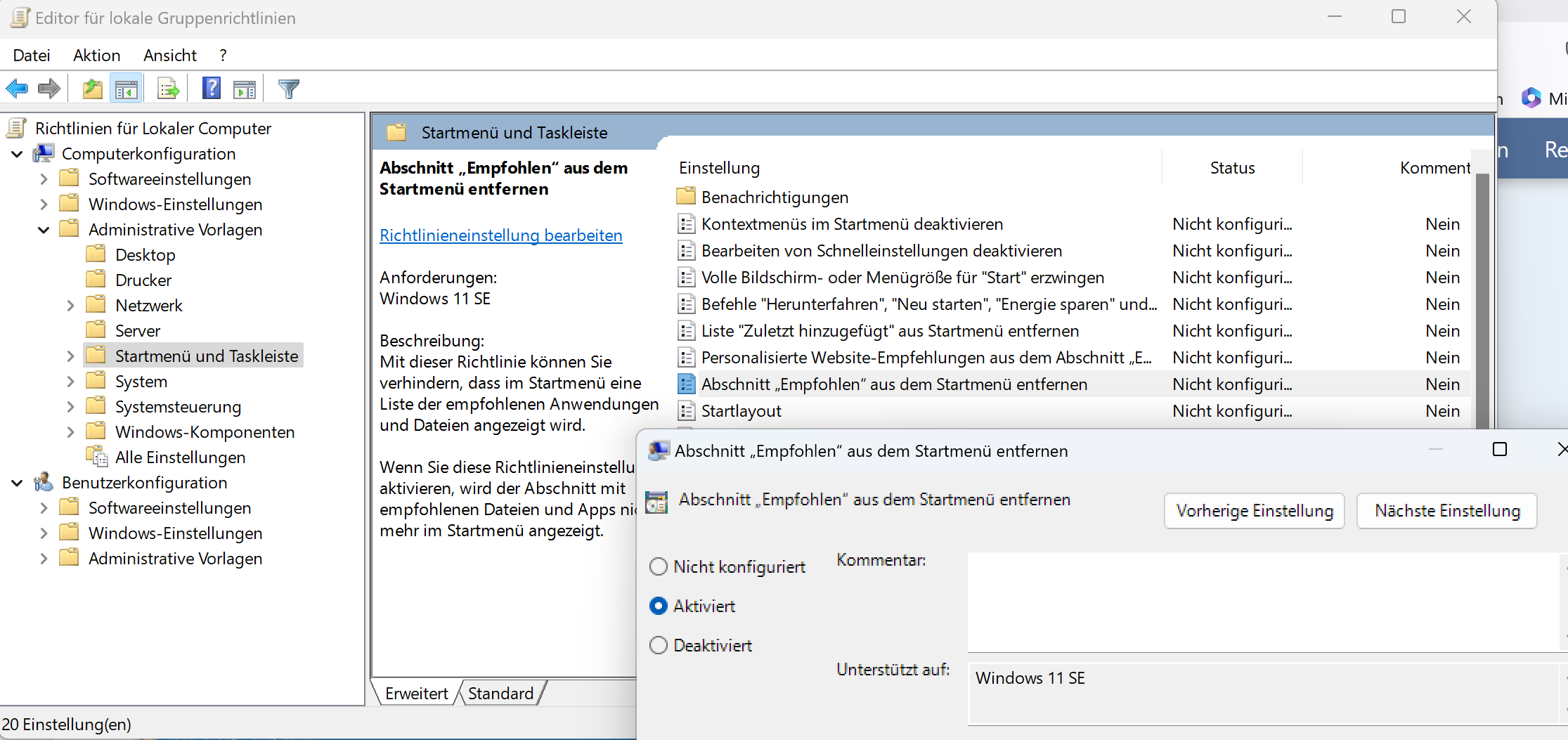Open the Datei menu
The height and width of the screenshot is (740, 1568).
(32, 56)
